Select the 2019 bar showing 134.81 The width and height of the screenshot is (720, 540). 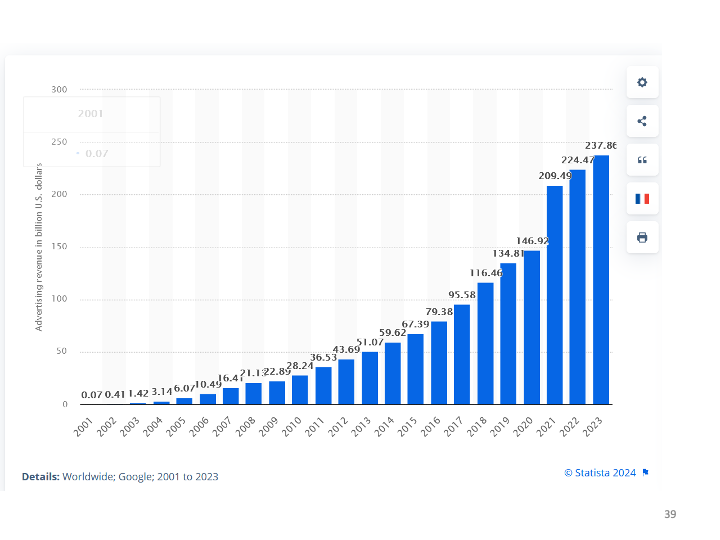[508, 333]
